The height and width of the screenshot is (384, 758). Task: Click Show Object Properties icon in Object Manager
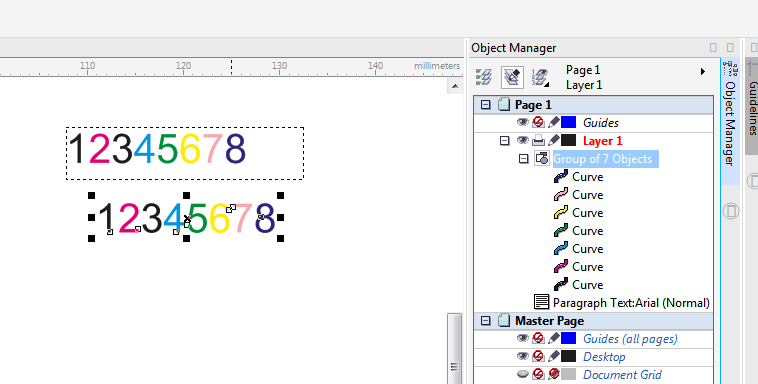click(x=484, y=77)
